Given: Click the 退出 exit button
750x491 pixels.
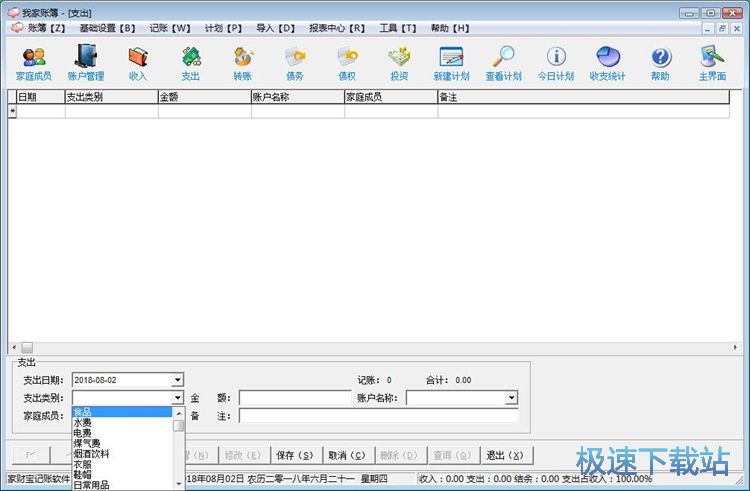Looking at the screenshot, I should click(x=503, y=455).
